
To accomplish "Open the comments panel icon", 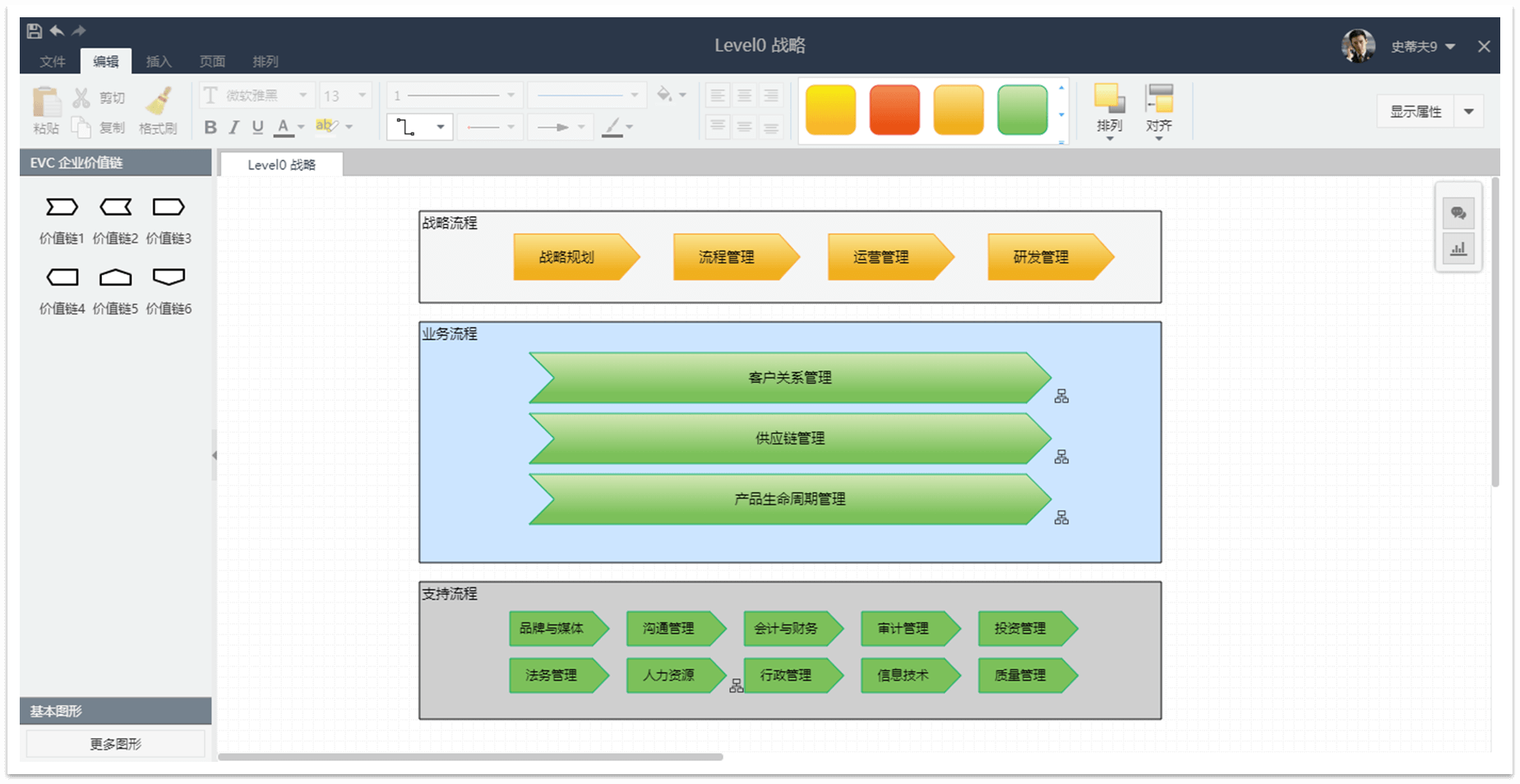I will 1458,214.
